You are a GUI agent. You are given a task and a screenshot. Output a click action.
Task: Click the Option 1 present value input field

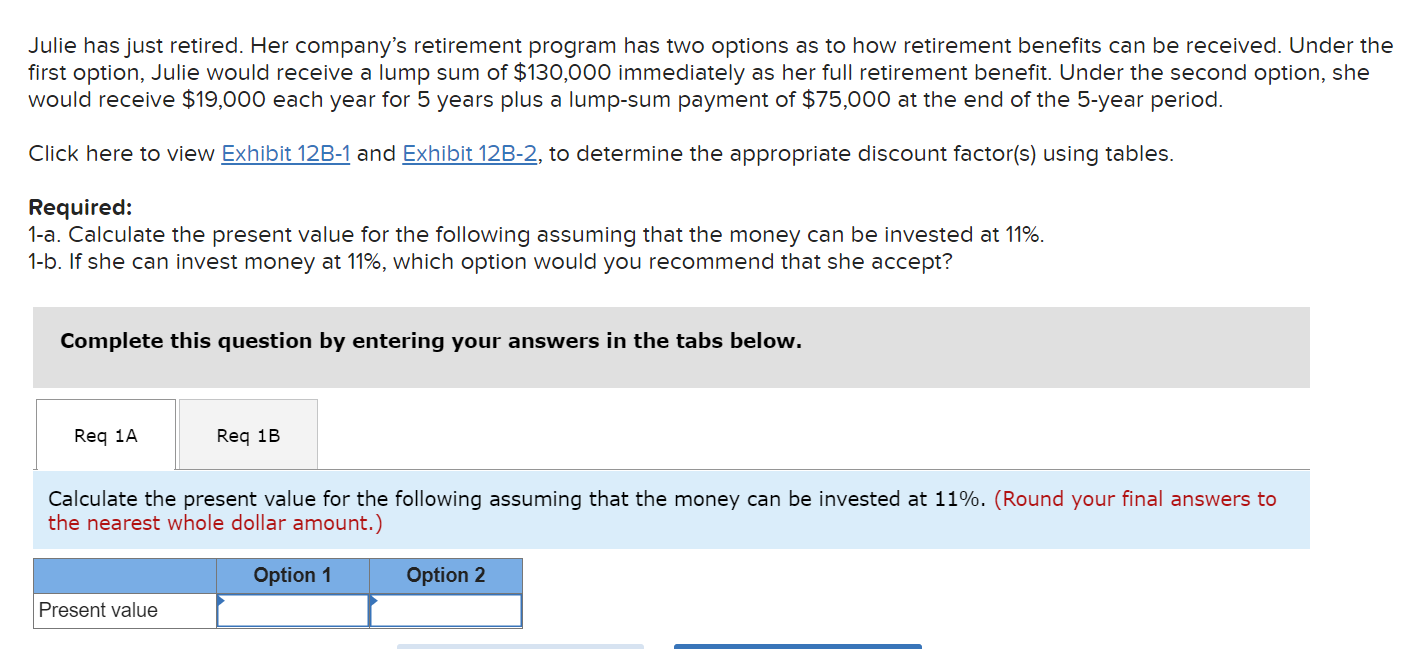click(x=295, y=610)
